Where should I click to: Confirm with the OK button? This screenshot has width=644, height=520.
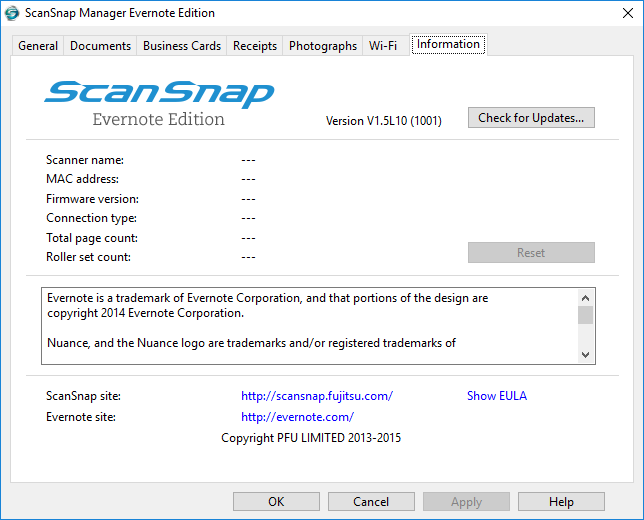[276, 502]
